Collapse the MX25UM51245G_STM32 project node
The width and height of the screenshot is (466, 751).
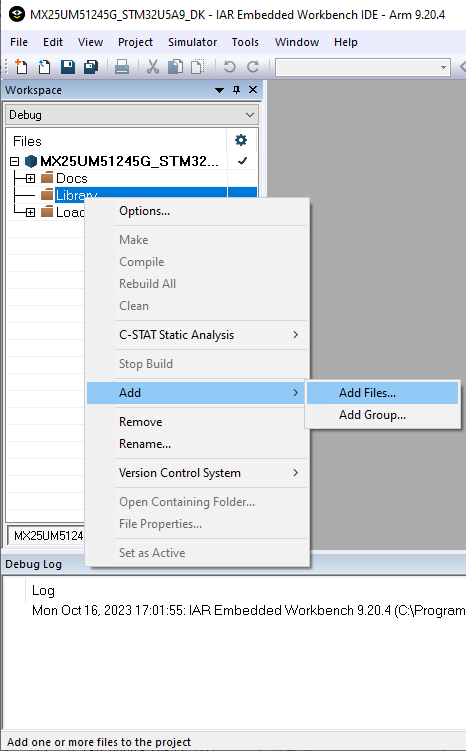click(15, 161)
